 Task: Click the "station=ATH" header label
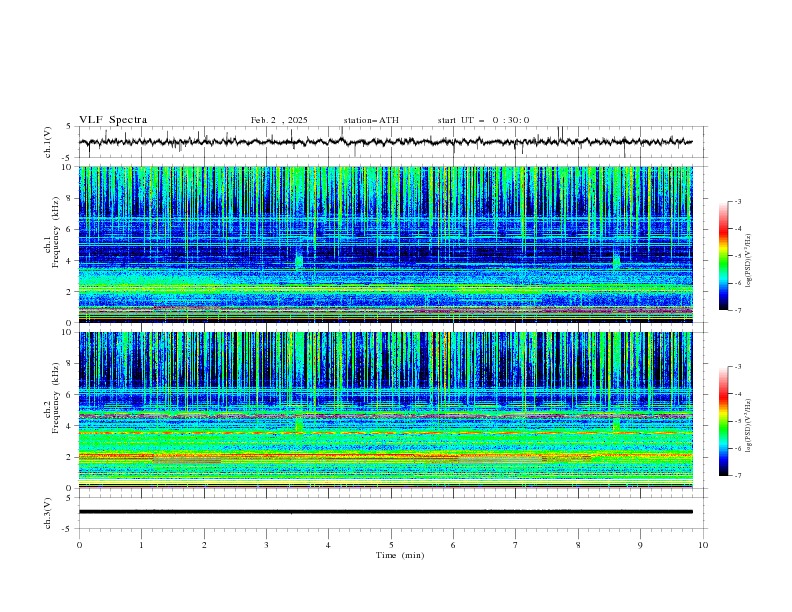point(371,120)
